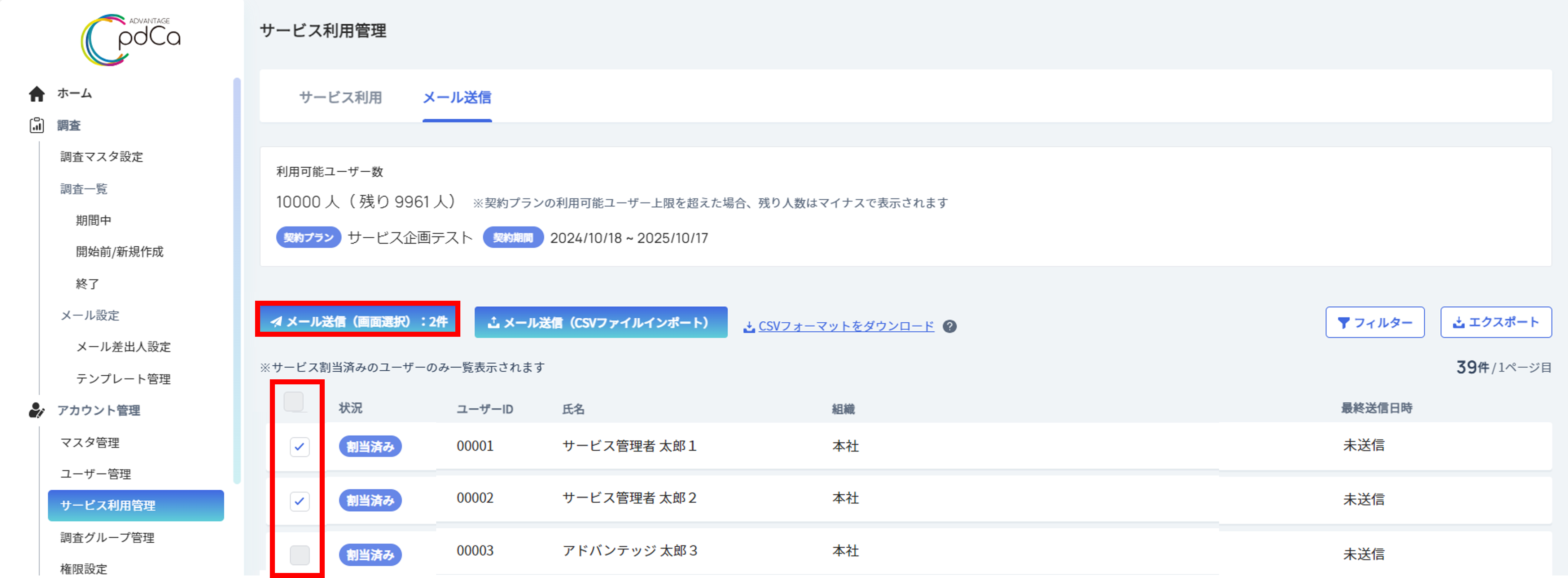
Task: Click the 割当済み badge for user 00001
Action: tap(370, 447)
